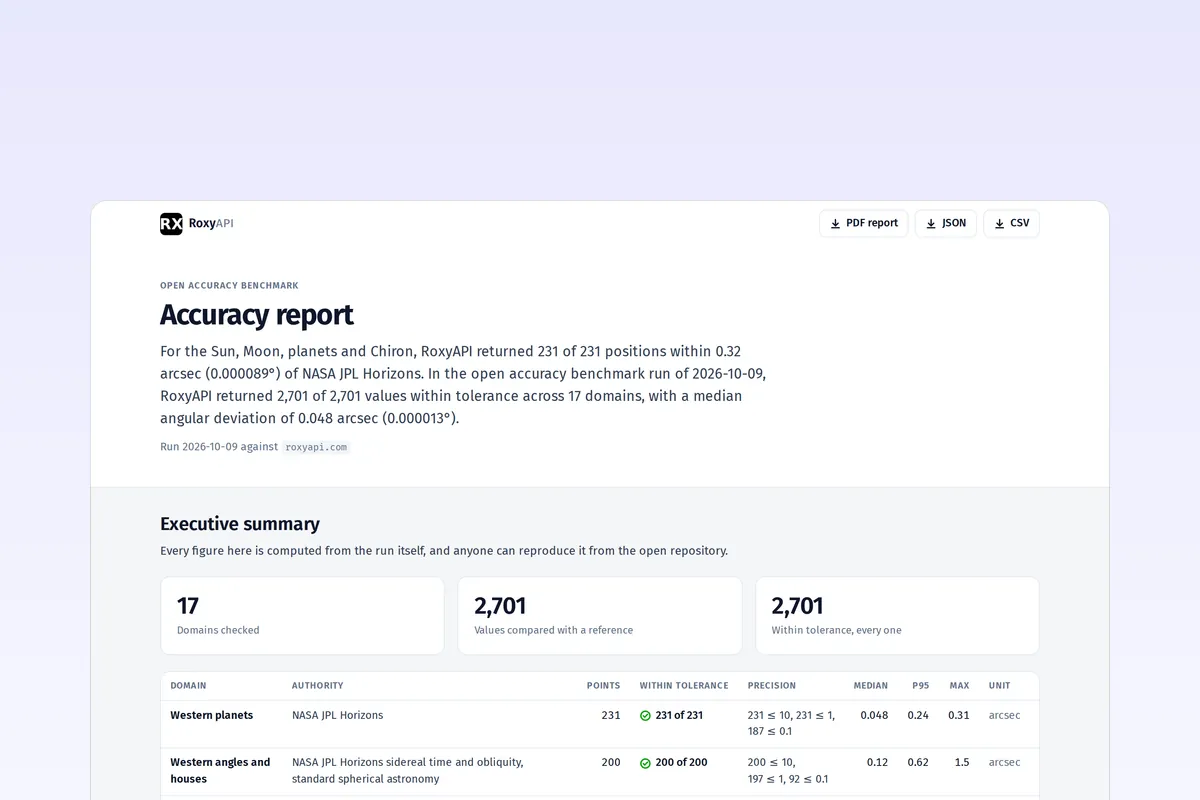Select the 17 Domains checked card
The image size is (1200, 800).
[x=302, y=616]
